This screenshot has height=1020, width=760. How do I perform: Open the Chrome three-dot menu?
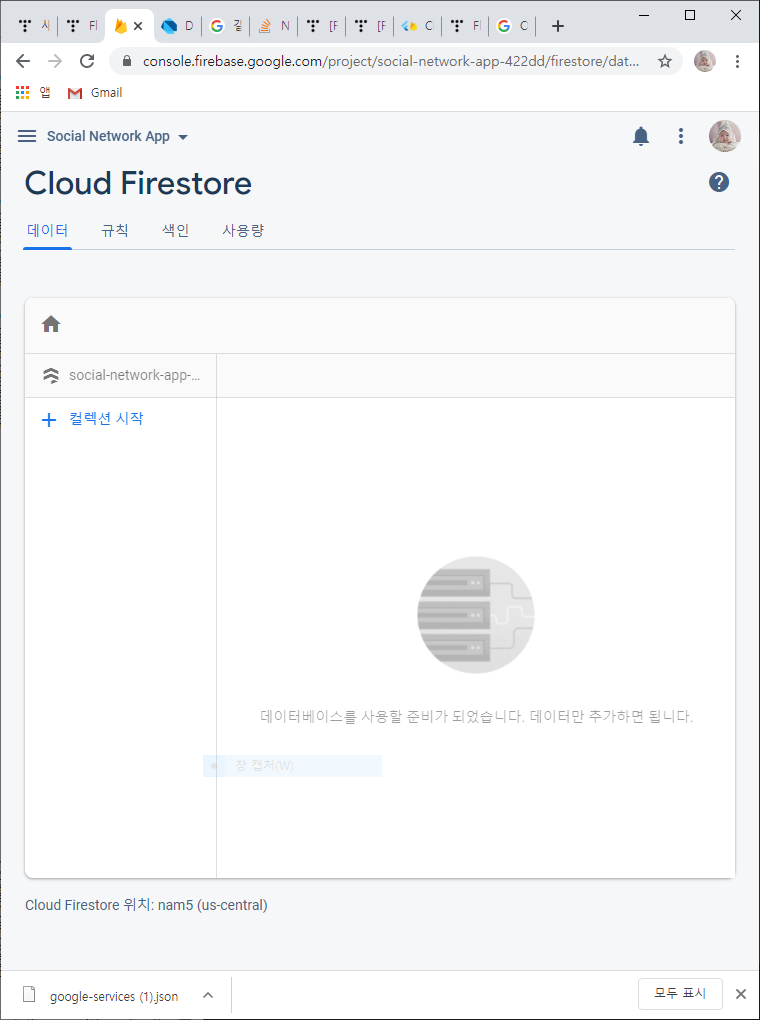pyautogui.click(x=737, y=61)
